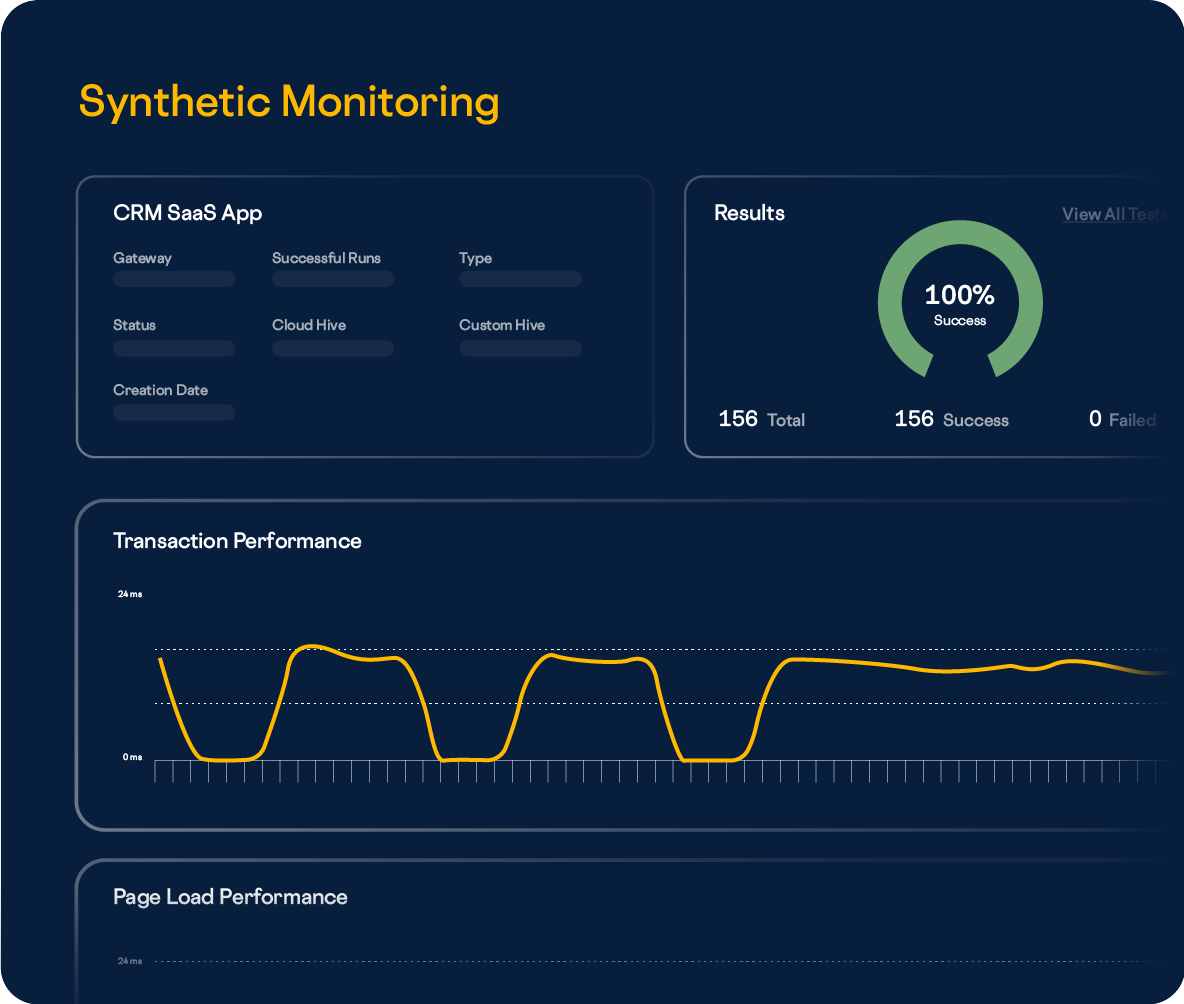Screen dimensions: 1184x1004
Task: Click the Synthetic Monitoring page title
Action: 288,102
